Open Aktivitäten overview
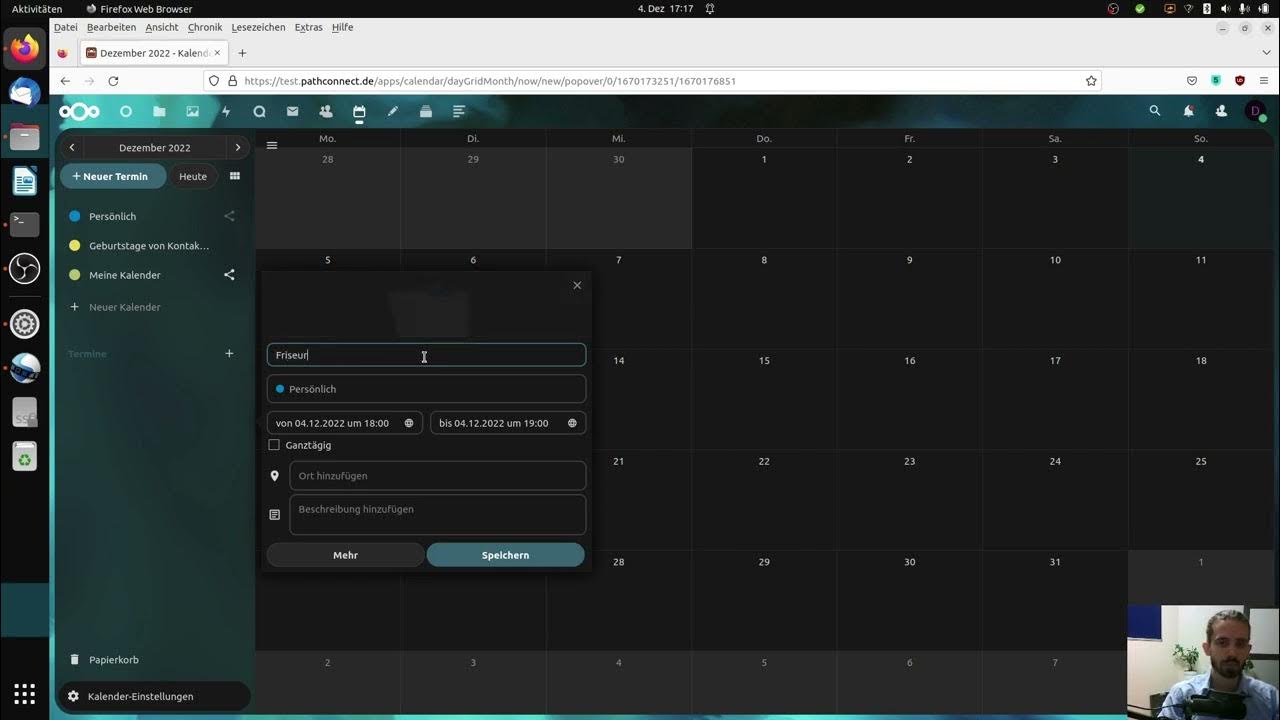 pos(37,9)
